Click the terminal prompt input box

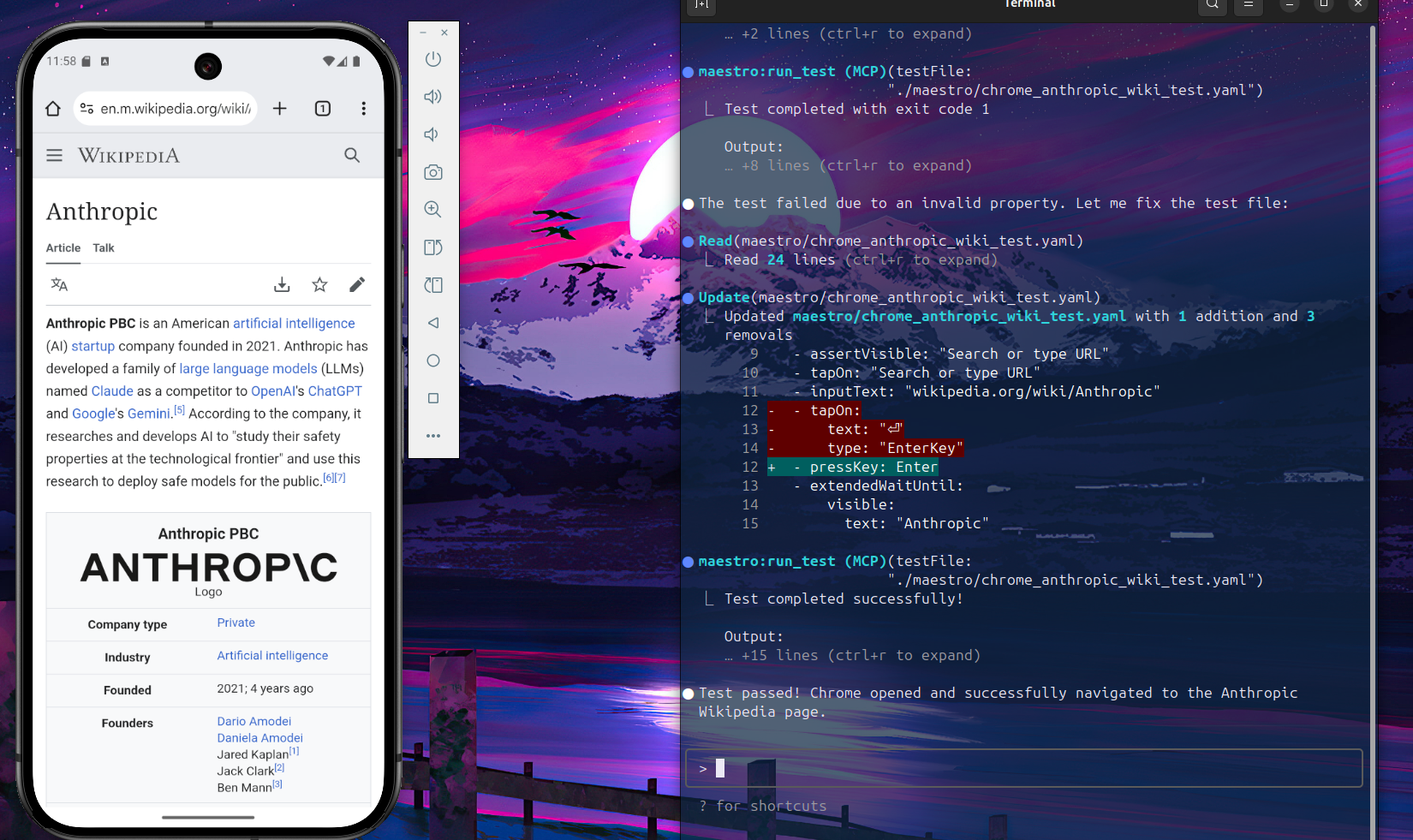(x=1023, y=768)
